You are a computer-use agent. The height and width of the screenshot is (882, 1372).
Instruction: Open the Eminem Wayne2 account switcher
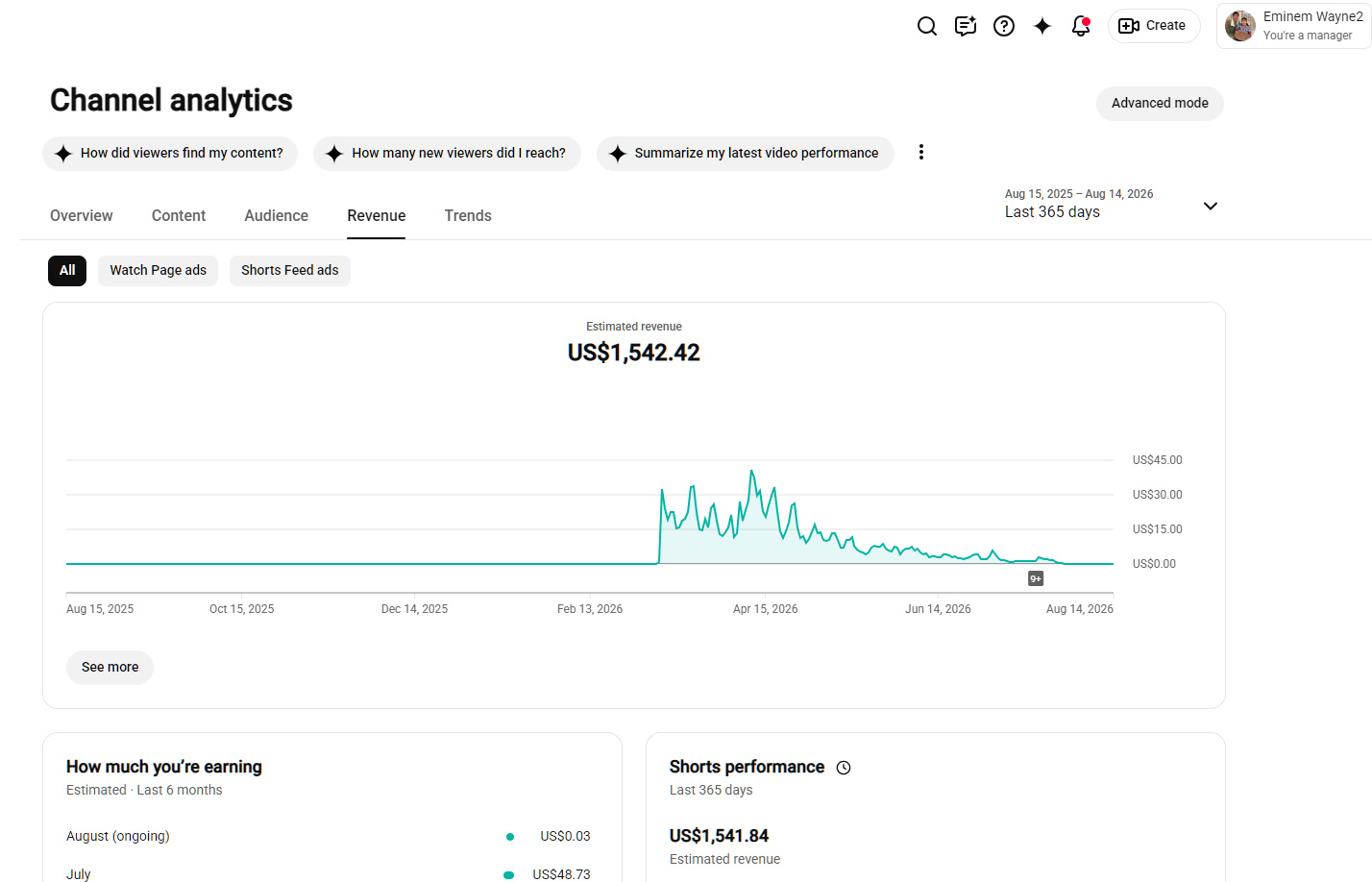coord(1293,26)
